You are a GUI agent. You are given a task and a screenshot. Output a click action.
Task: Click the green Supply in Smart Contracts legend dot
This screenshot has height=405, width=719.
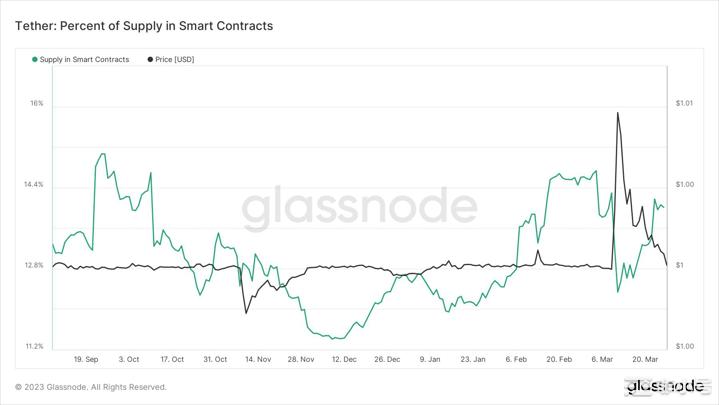35,60
